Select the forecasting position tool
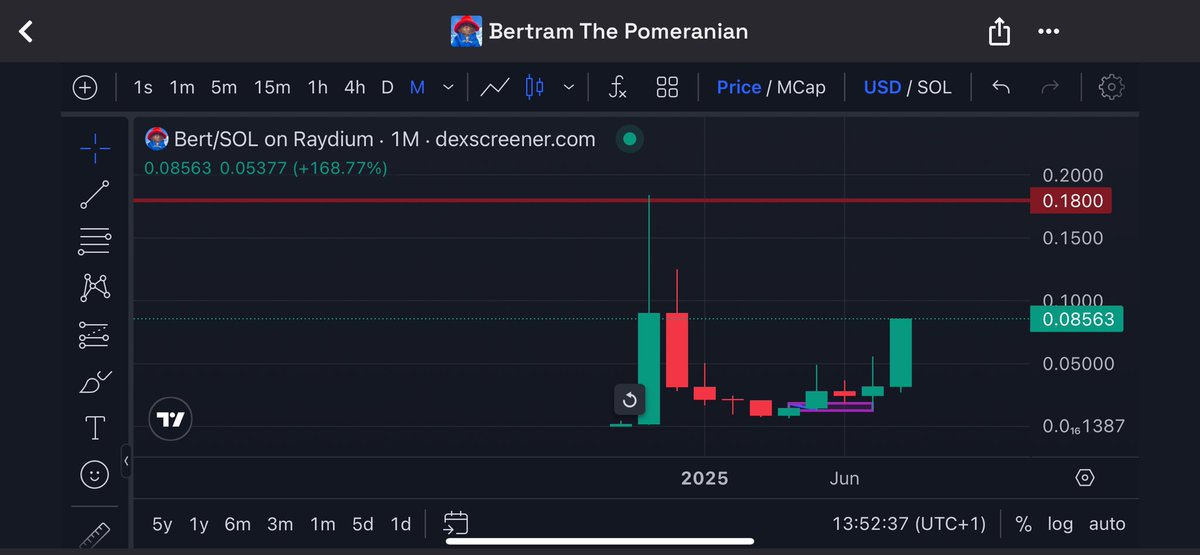This screenshot has width=1200, height=555. point(95,335)
